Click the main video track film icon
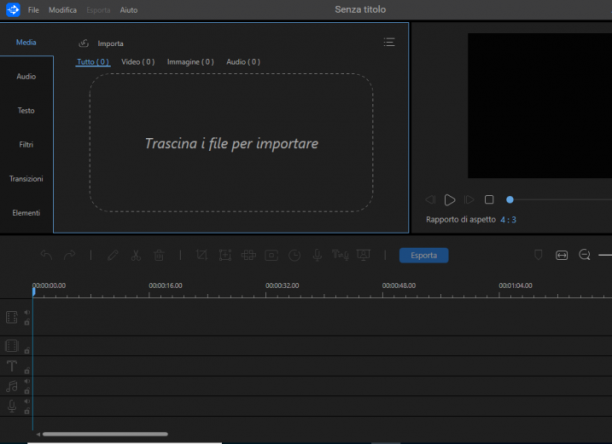The width and height of the screenshot is (612, 444). tap(12, 317)
